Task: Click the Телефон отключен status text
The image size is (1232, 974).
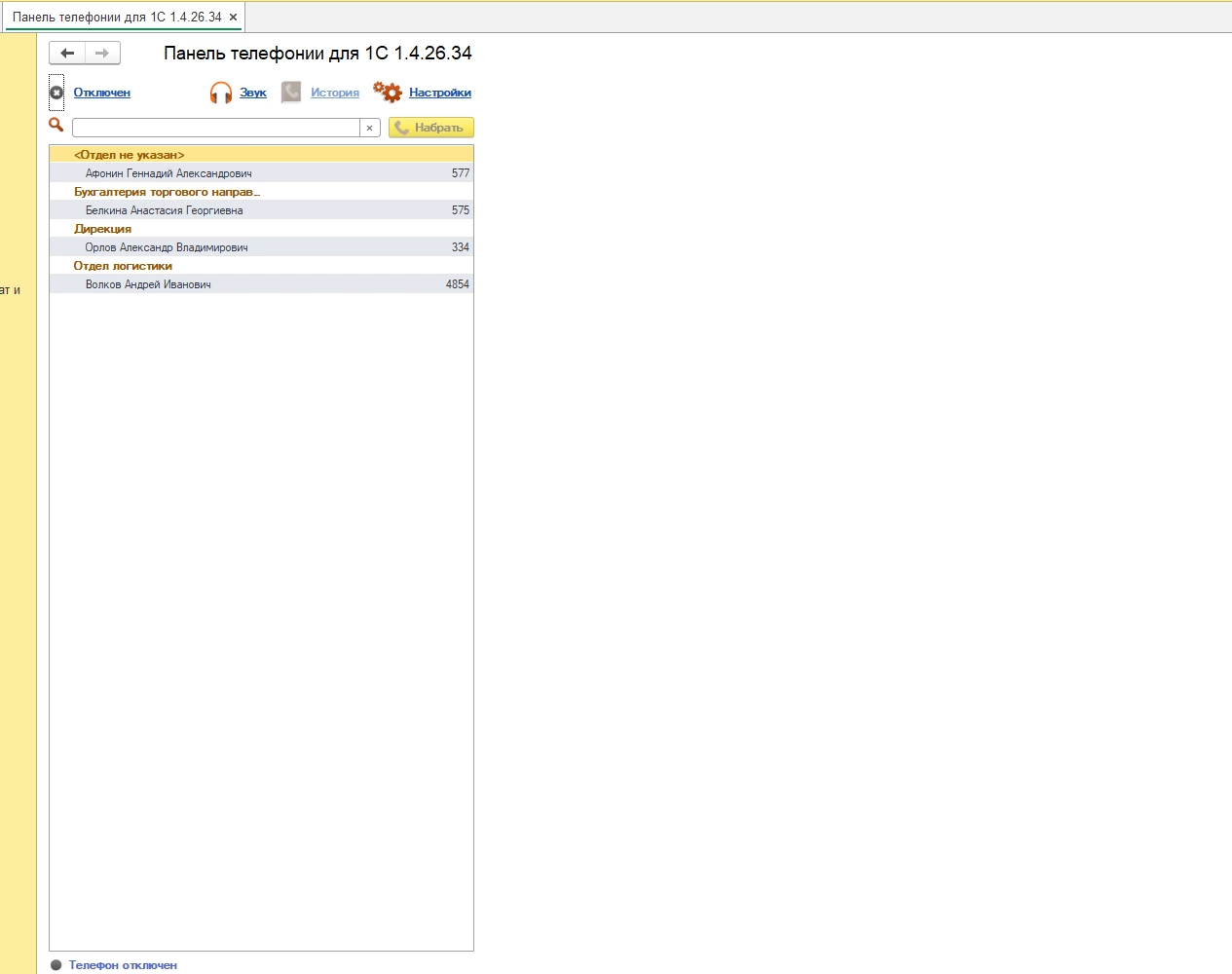Action: [x=123, y=965]
